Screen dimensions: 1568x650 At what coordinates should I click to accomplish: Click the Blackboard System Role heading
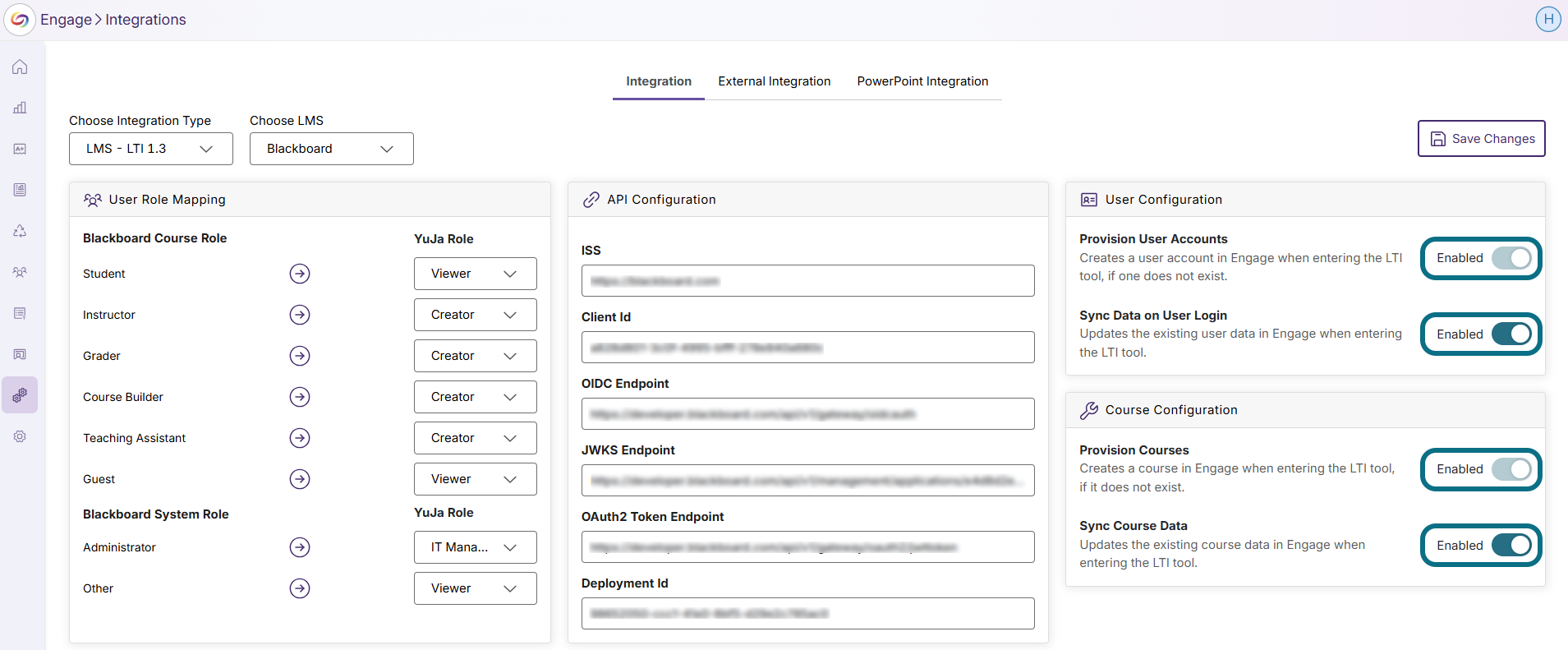coord(156,514)
